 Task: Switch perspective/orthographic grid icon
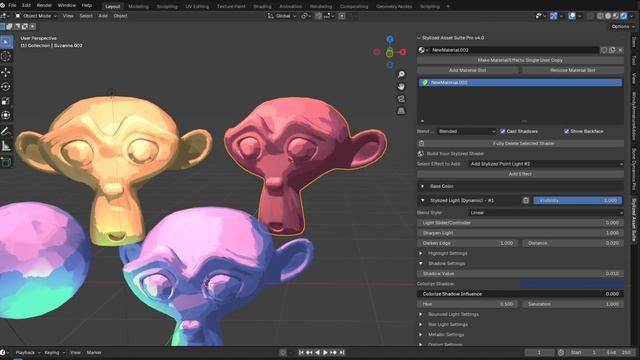pos(401,111)
